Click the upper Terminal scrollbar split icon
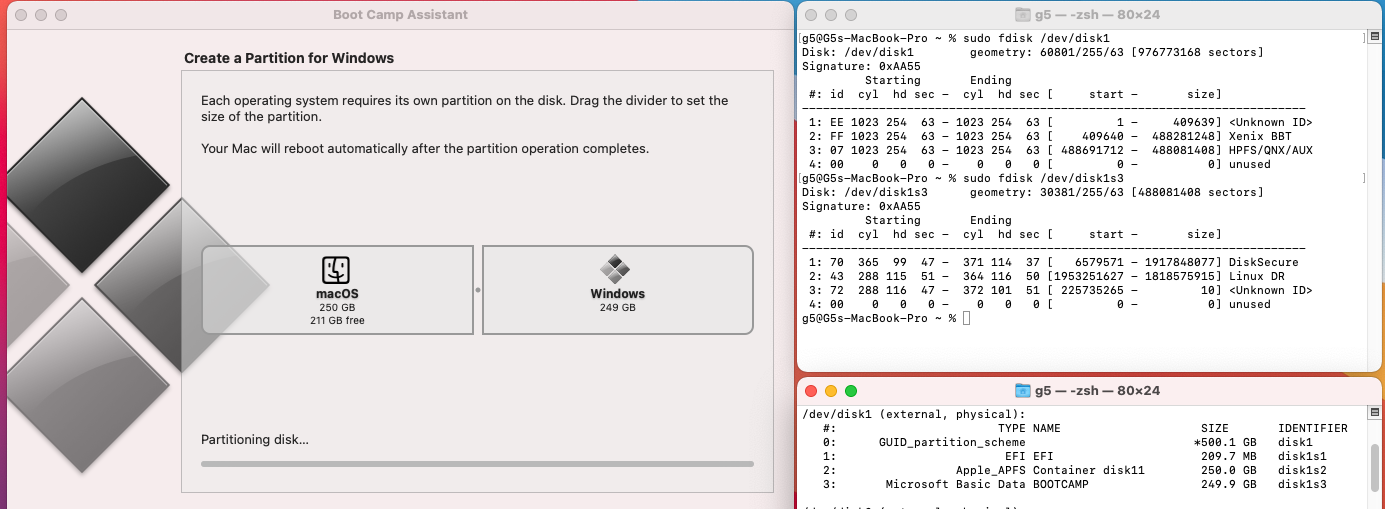 pyautogui.click(x=1374, y=37)
